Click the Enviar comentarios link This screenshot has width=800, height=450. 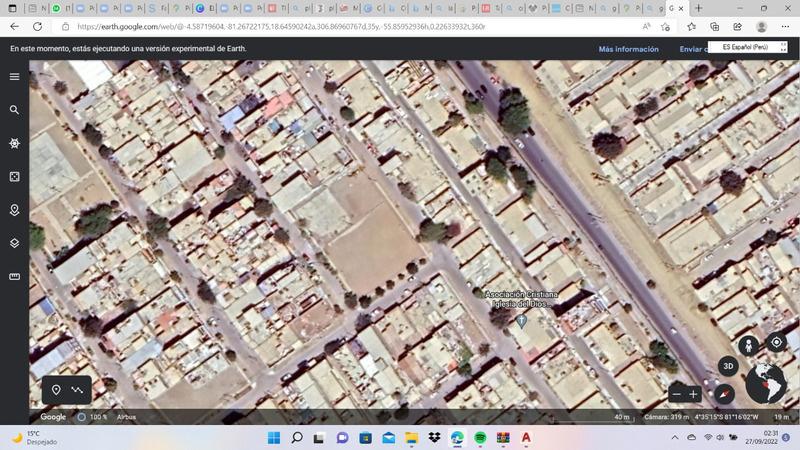[693, 49]
